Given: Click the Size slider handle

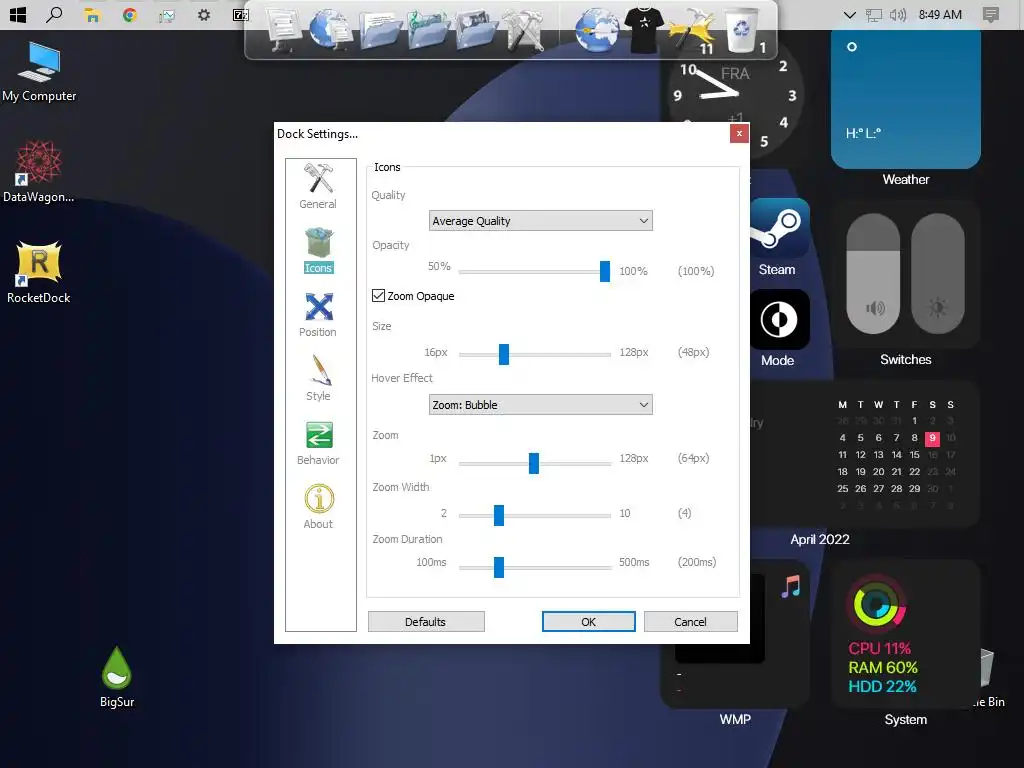Looking at the screenshot, I should [x=504, y=354].
